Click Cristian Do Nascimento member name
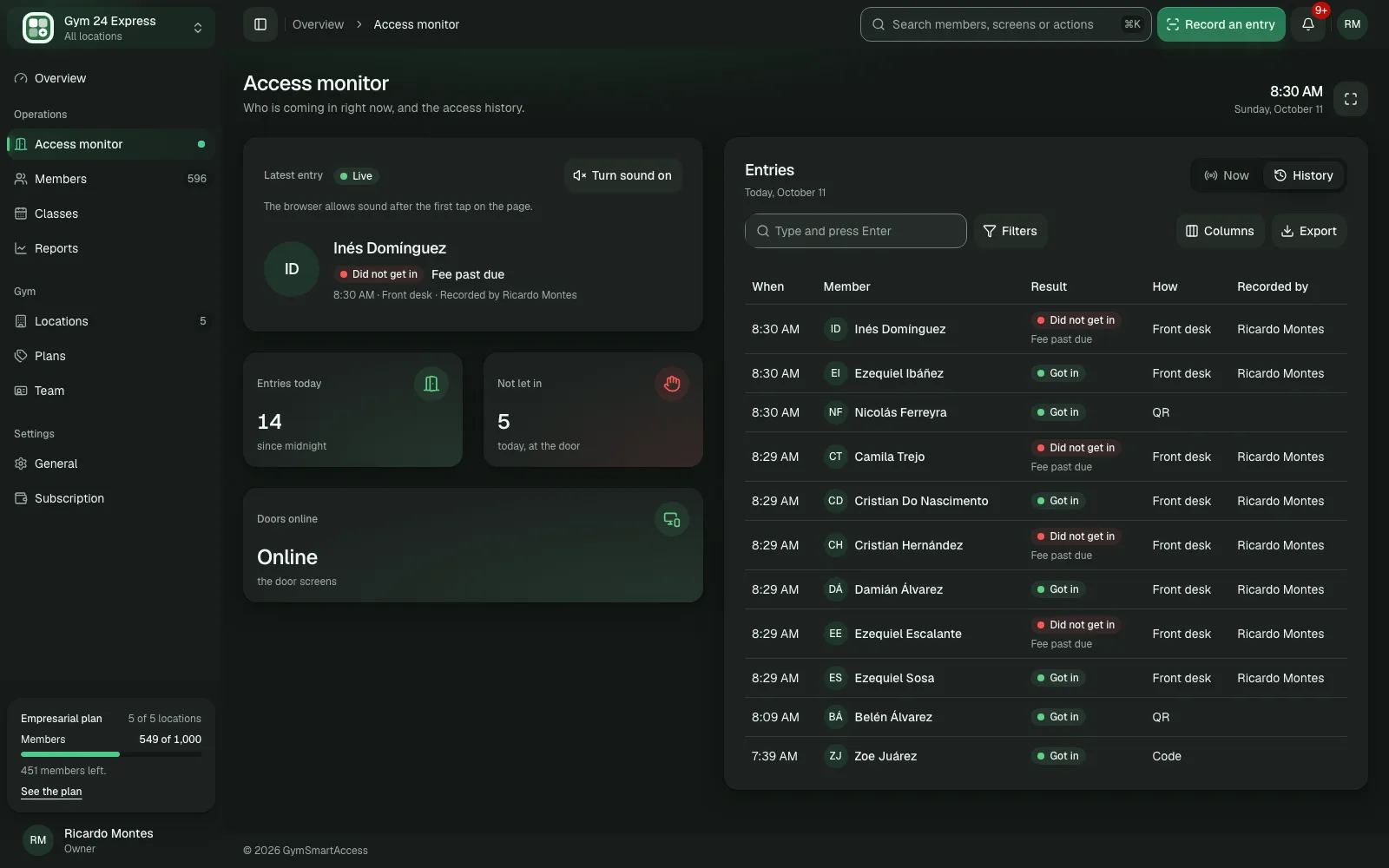1389x868 pixels. [921, 501]
